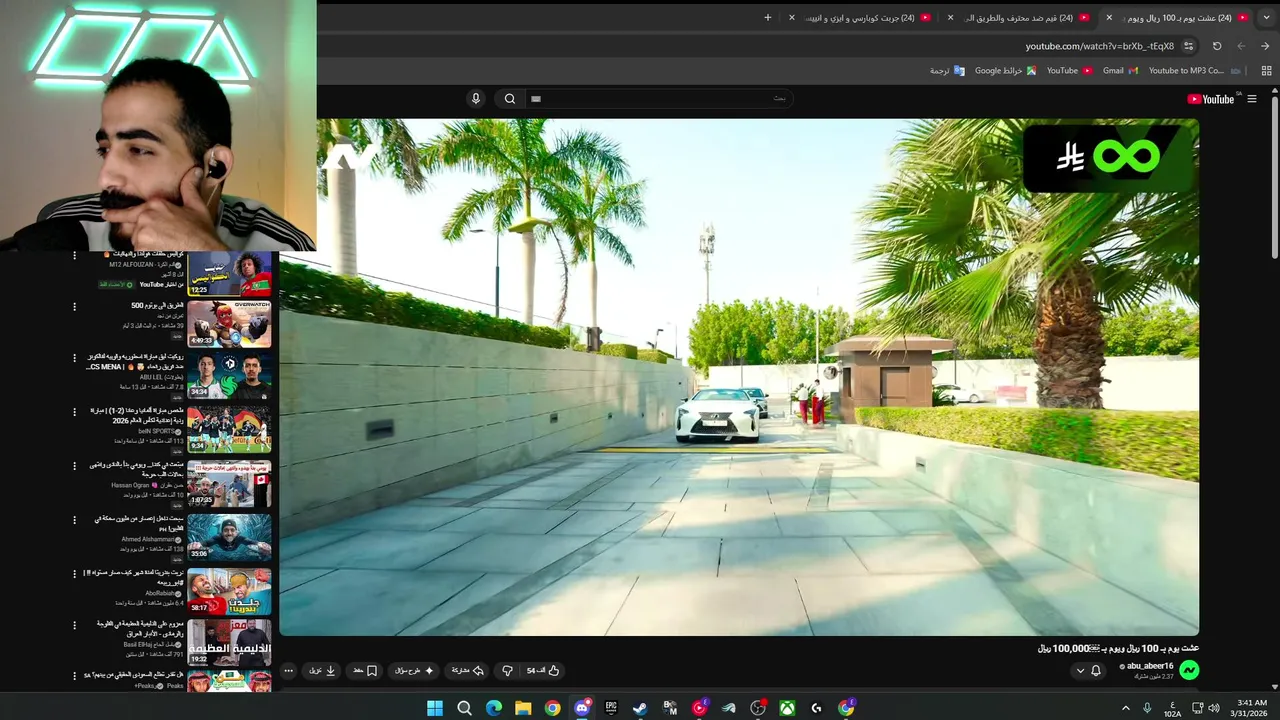The image size is (1280, 720).
Task: Open Discord from the taskbar
Action: coord(582,708)
